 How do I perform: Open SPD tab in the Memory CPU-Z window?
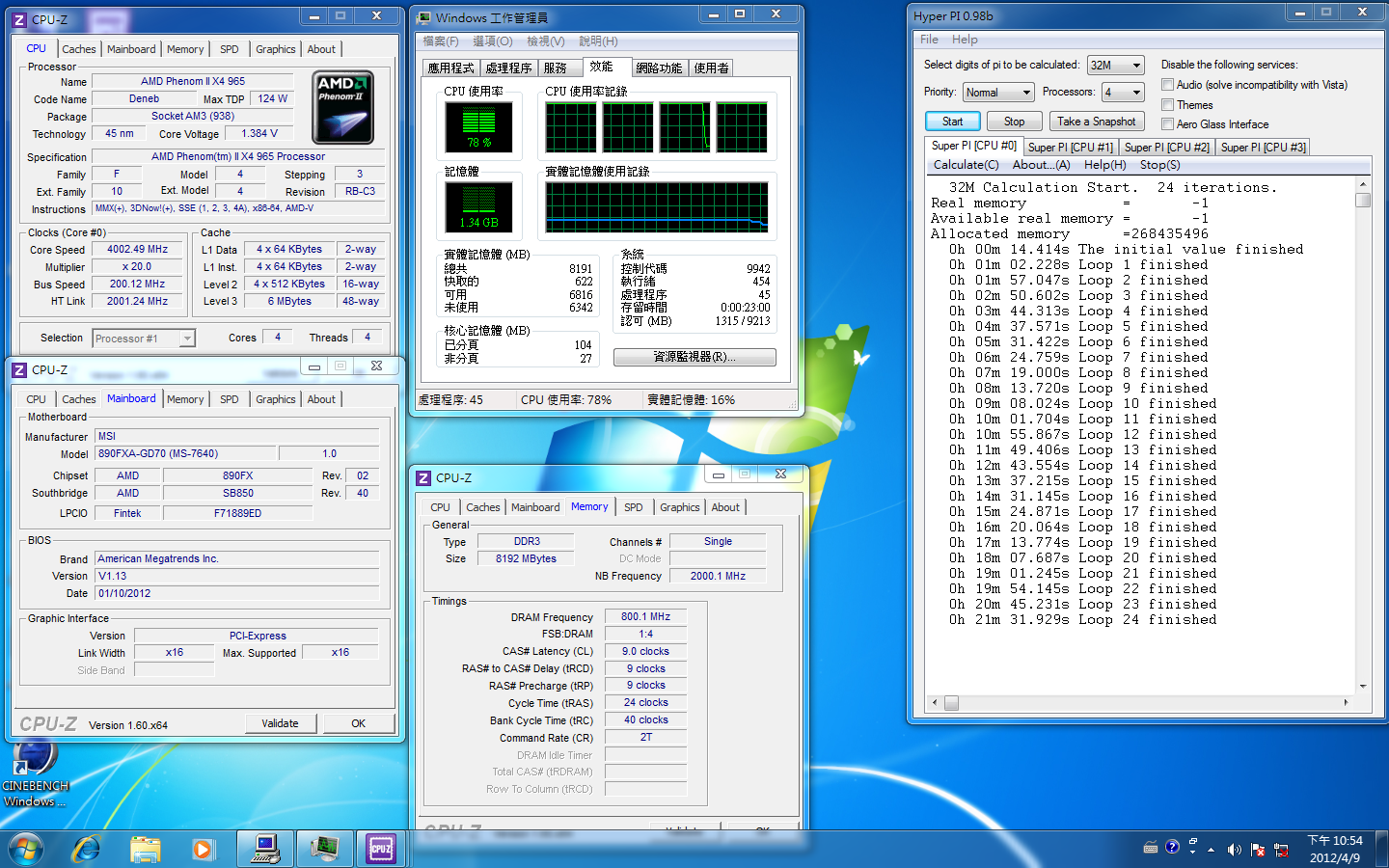pos(633,507)
